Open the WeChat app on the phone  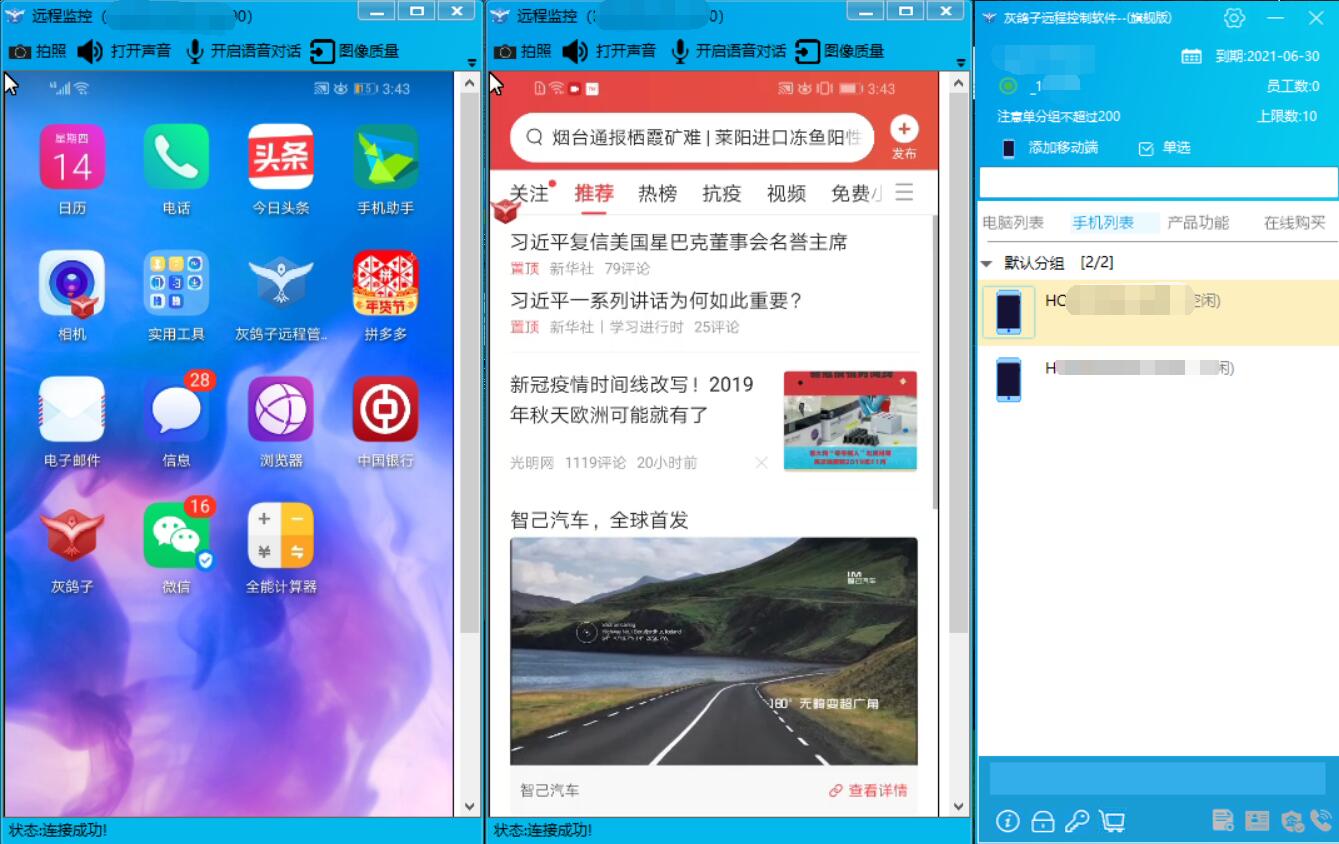coord(176,536)
